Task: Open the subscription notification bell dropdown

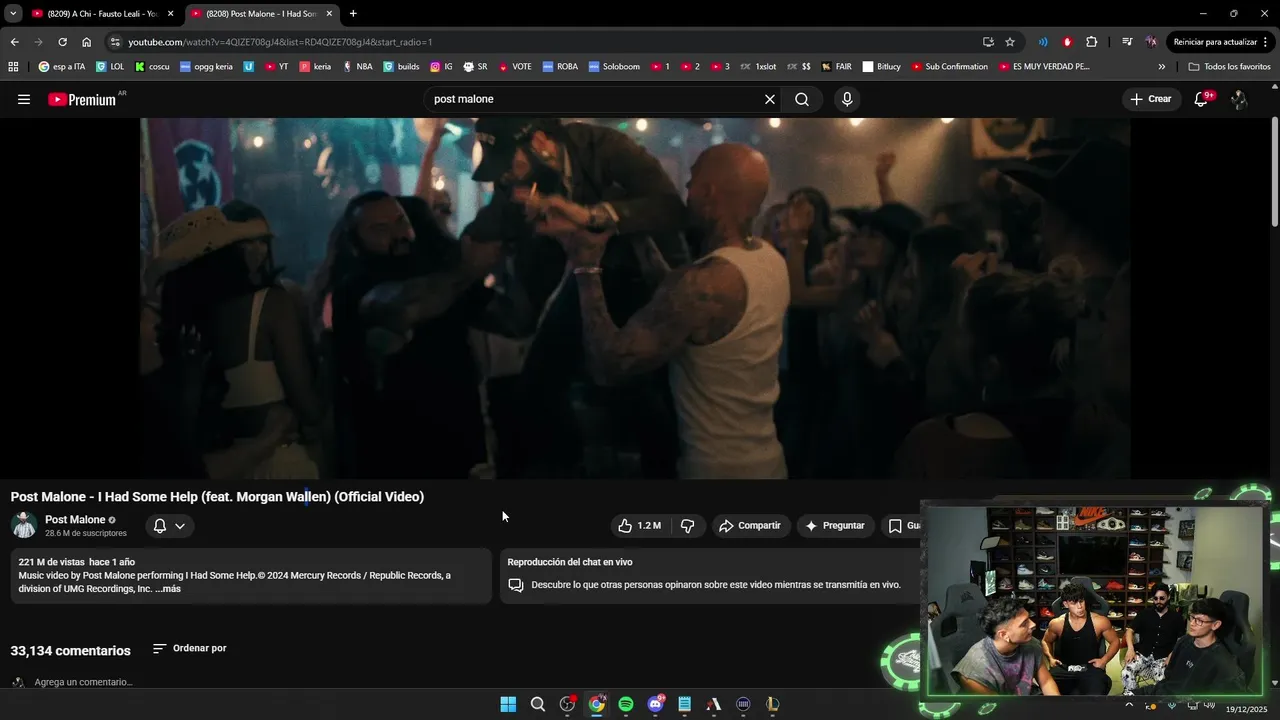Action: 169,526
